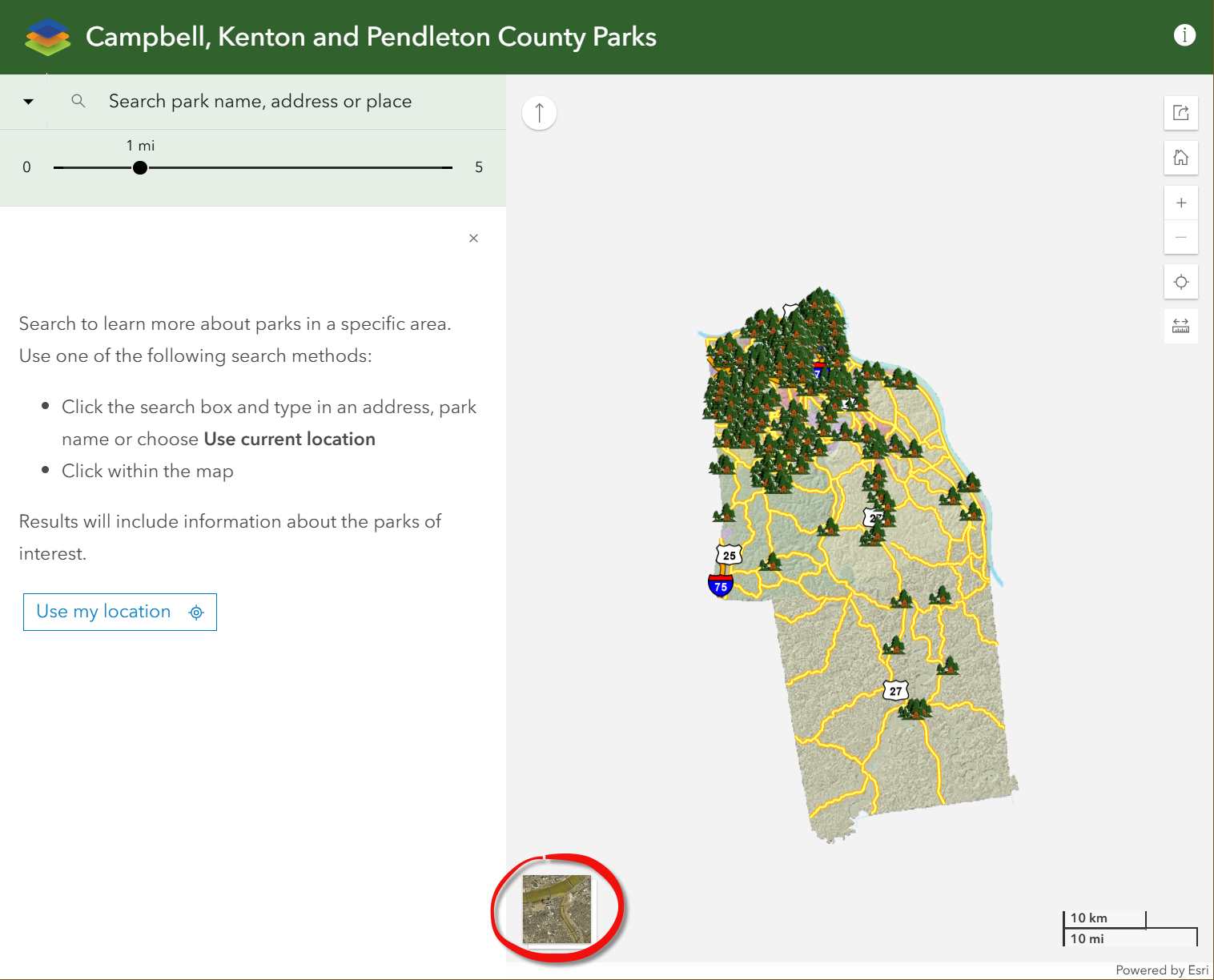Click the Interstate 75 shield on the map
This screenshot has width=1214, height=980.
719,584
